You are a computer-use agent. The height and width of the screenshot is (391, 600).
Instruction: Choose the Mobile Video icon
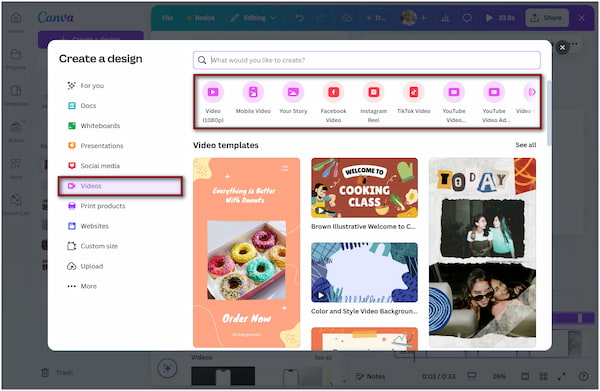coord(253,92)
